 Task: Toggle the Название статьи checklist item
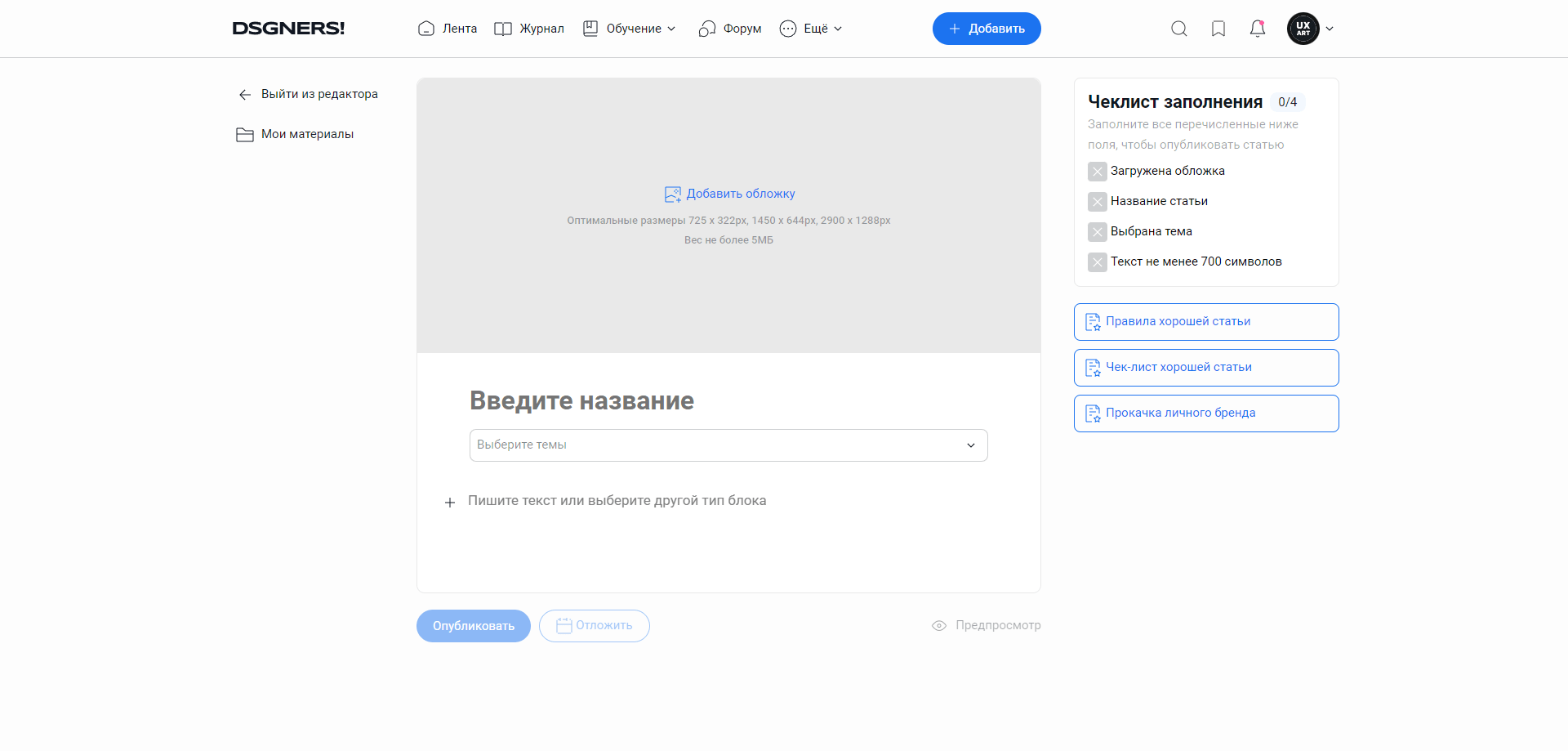coord(1098,201)
